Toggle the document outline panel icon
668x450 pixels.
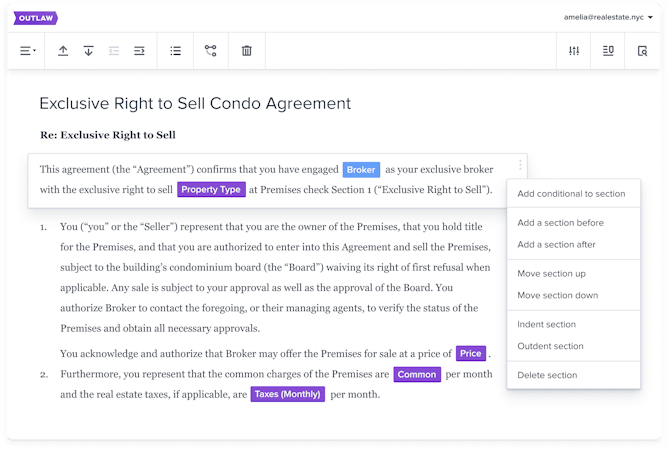[x=608, y=51]
